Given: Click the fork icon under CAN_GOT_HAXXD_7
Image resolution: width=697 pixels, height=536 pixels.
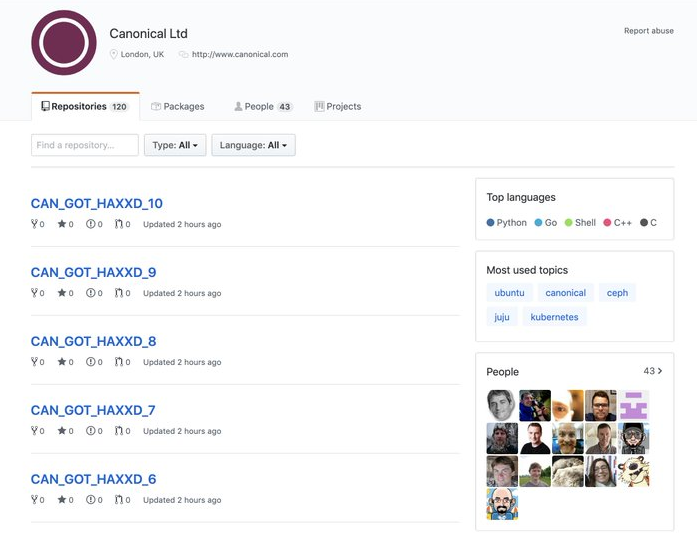Looking at the screenshot, I should click(x=34, y=430).
